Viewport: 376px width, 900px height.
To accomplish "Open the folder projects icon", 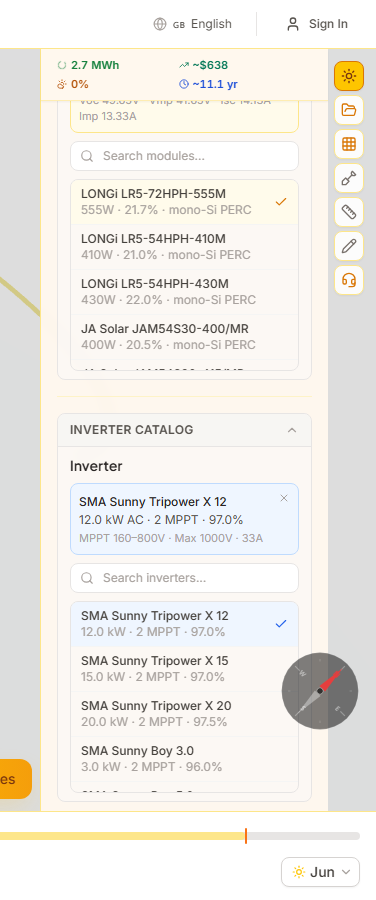I will coord(348,110).
